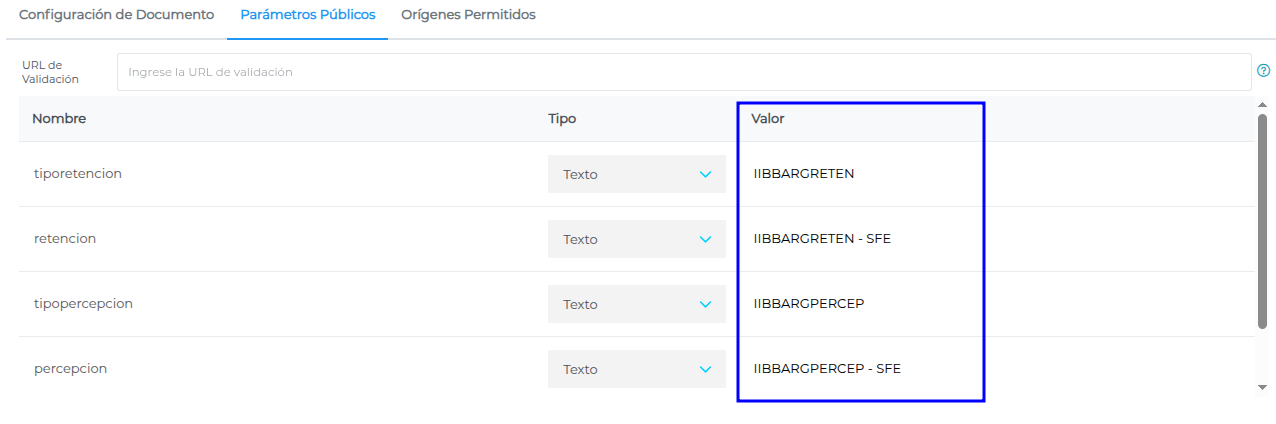Viewport: 1276px width, 424px height.
Task: Click the scrollbar down arrow
Action: click(x=1262, y=386)
